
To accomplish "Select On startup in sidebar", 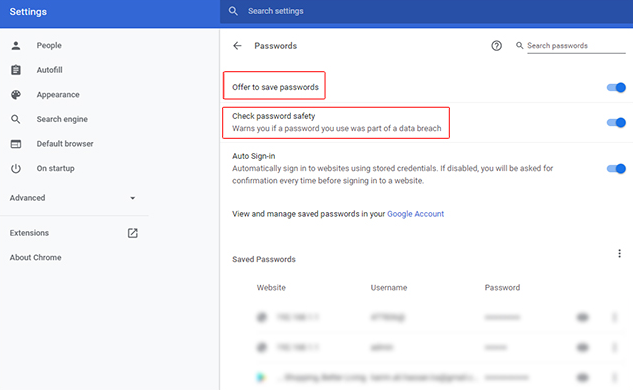I will click(x=55, y=168).
